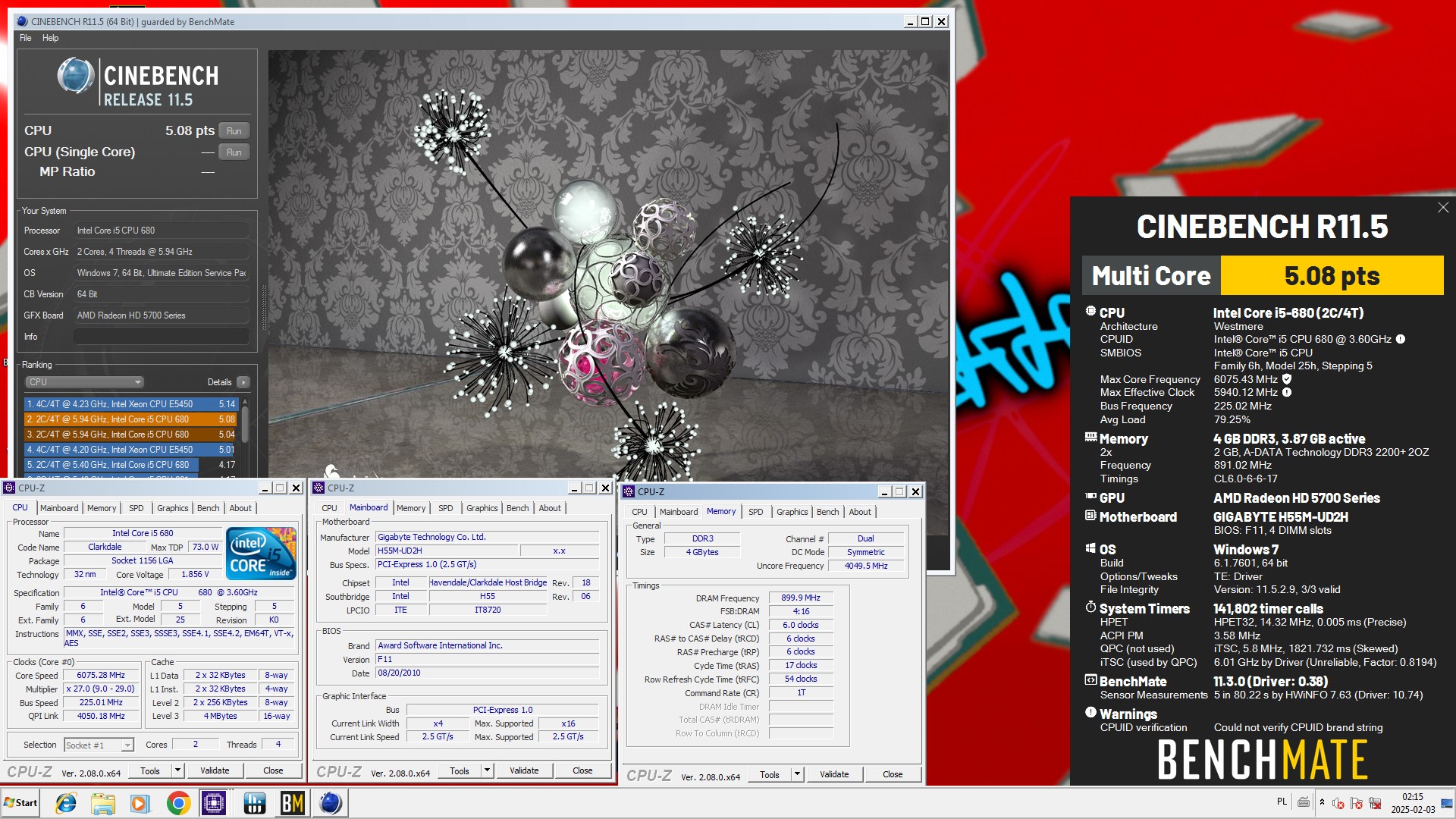Open Action Center flag tray icon
This screenshot has width=1456, height=819.
pos(1357,803)
